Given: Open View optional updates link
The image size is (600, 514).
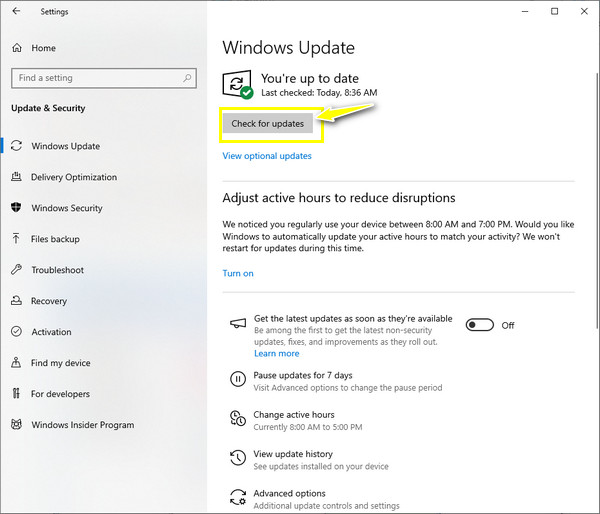Looking at the screenshot, I should coord(267,156).
